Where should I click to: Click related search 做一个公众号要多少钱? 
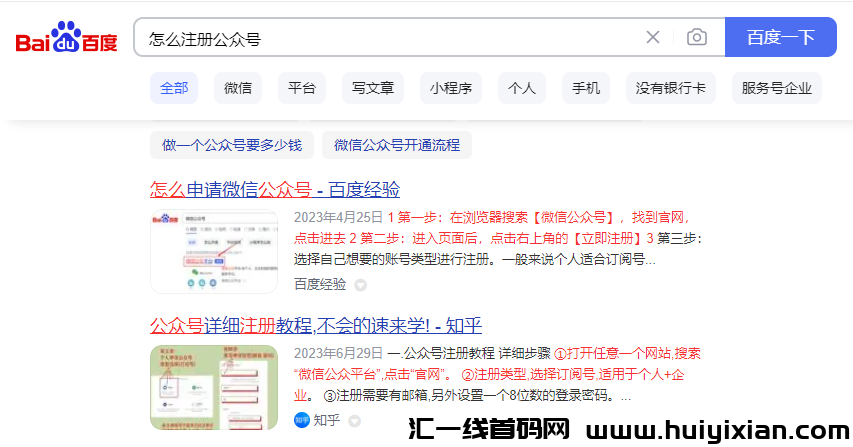(x=232, y=145)
